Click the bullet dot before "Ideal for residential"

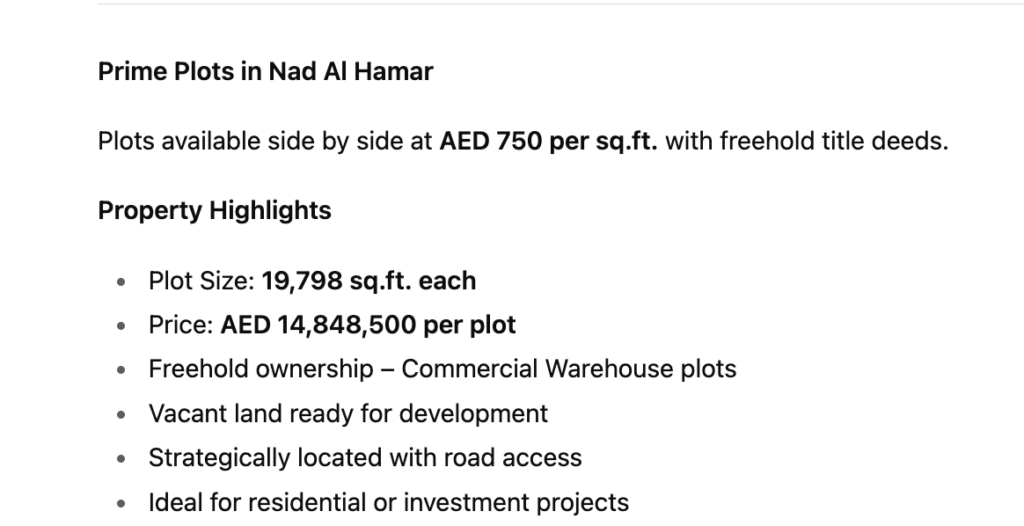click(121, 504)
